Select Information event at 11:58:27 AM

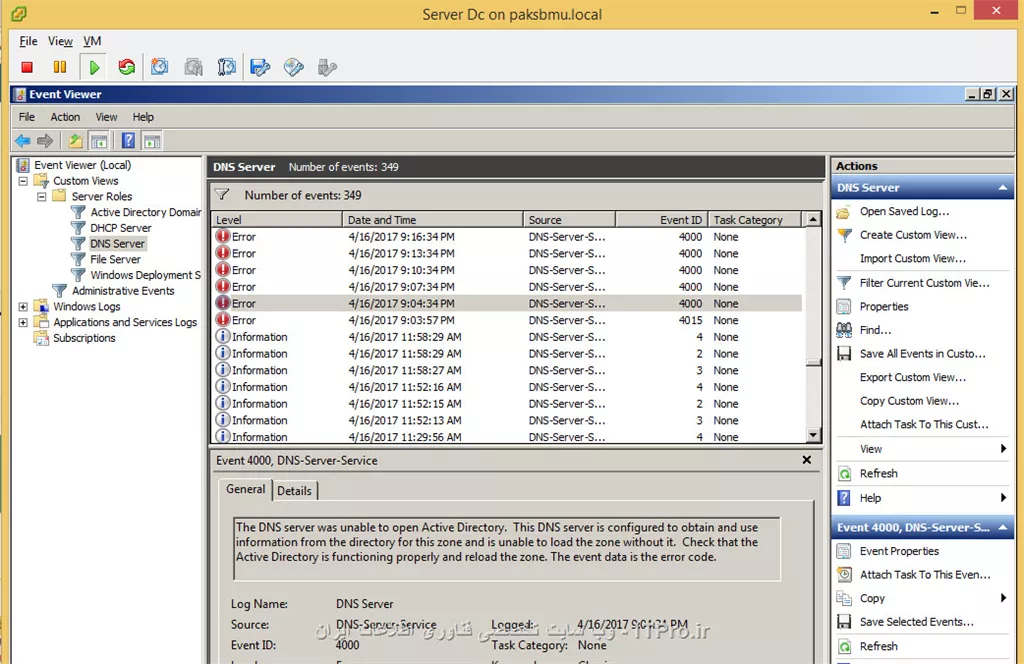[507, 370]
